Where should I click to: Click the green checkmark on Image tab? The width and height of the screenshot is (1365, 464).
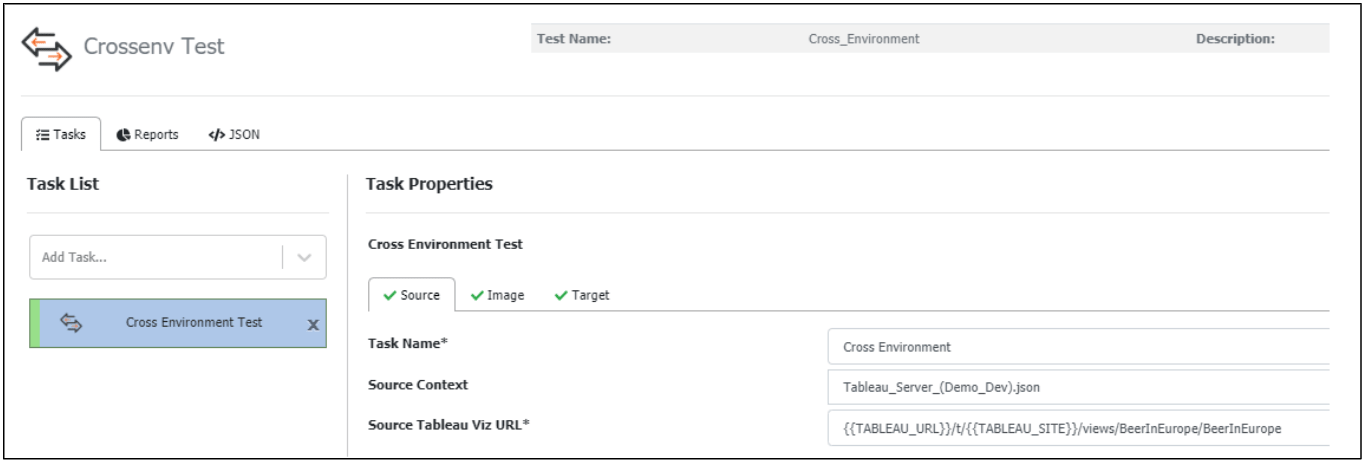[477, 295]
